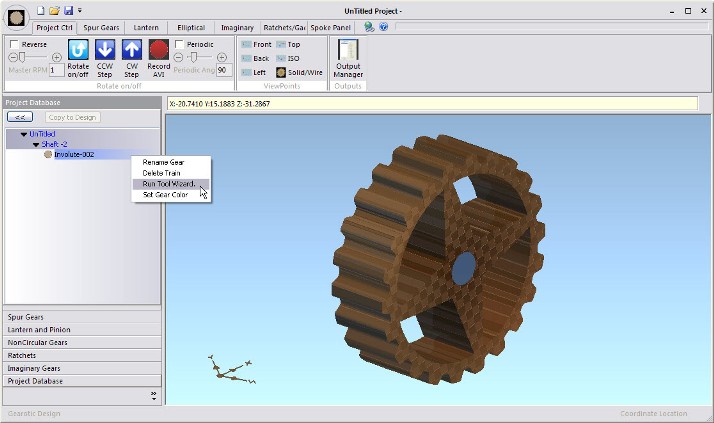Select Set Gear Color menu entry
The height and width of the screenshot is (423, 714).
click(165, 195)
